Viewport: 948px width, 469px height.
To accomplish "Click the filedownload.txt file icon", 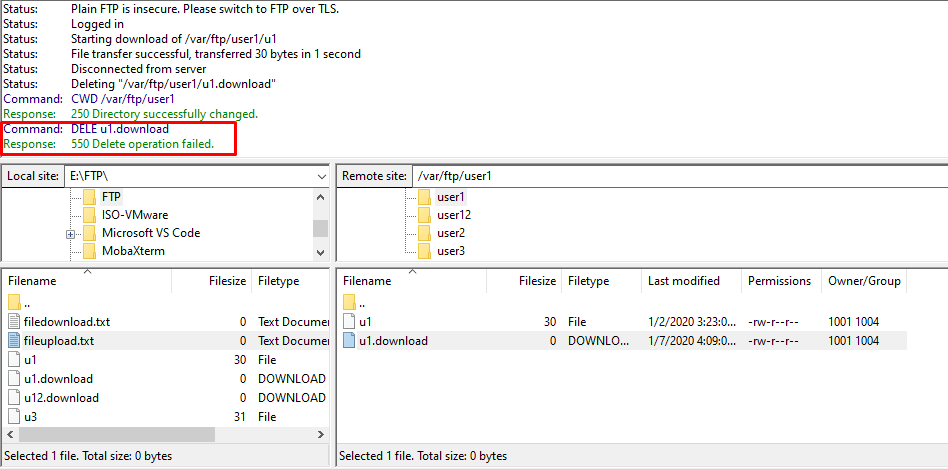I will pos(15,322).
